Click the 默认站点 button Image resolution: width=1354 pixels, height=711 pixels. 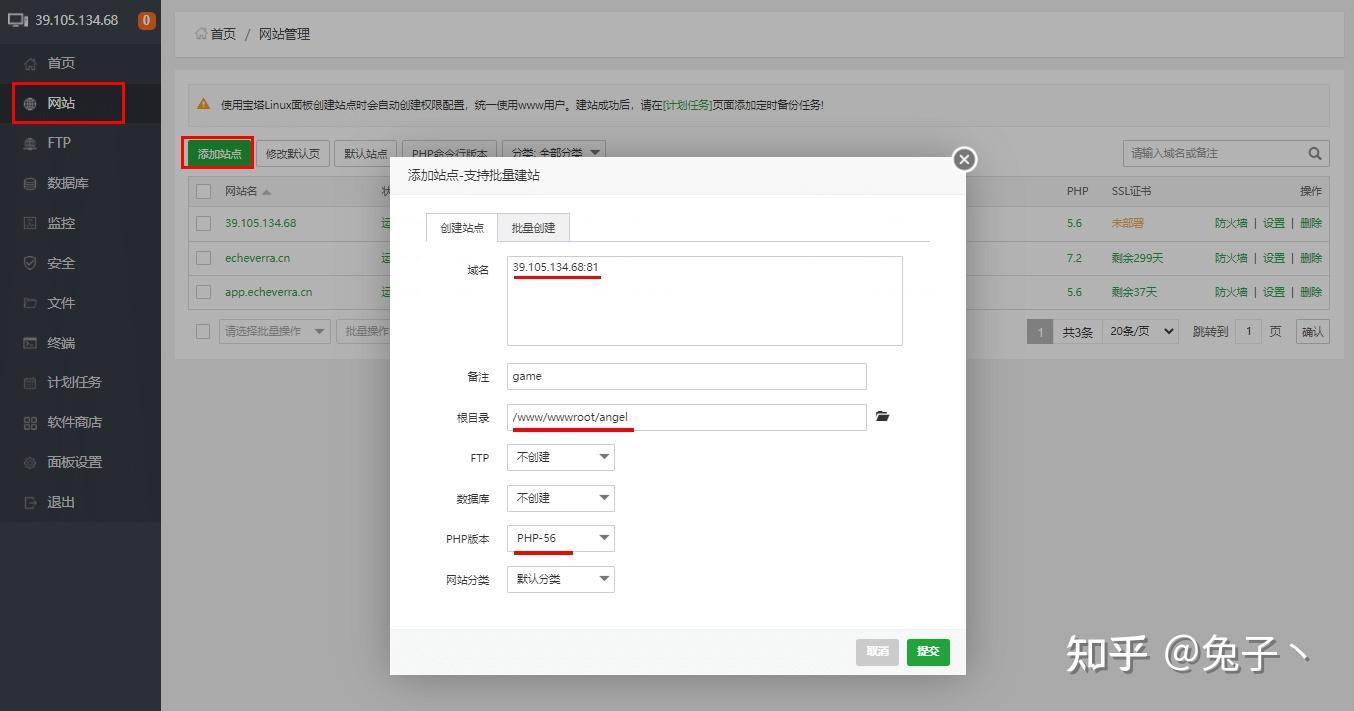pyautogui.click(x=366, y=153)
